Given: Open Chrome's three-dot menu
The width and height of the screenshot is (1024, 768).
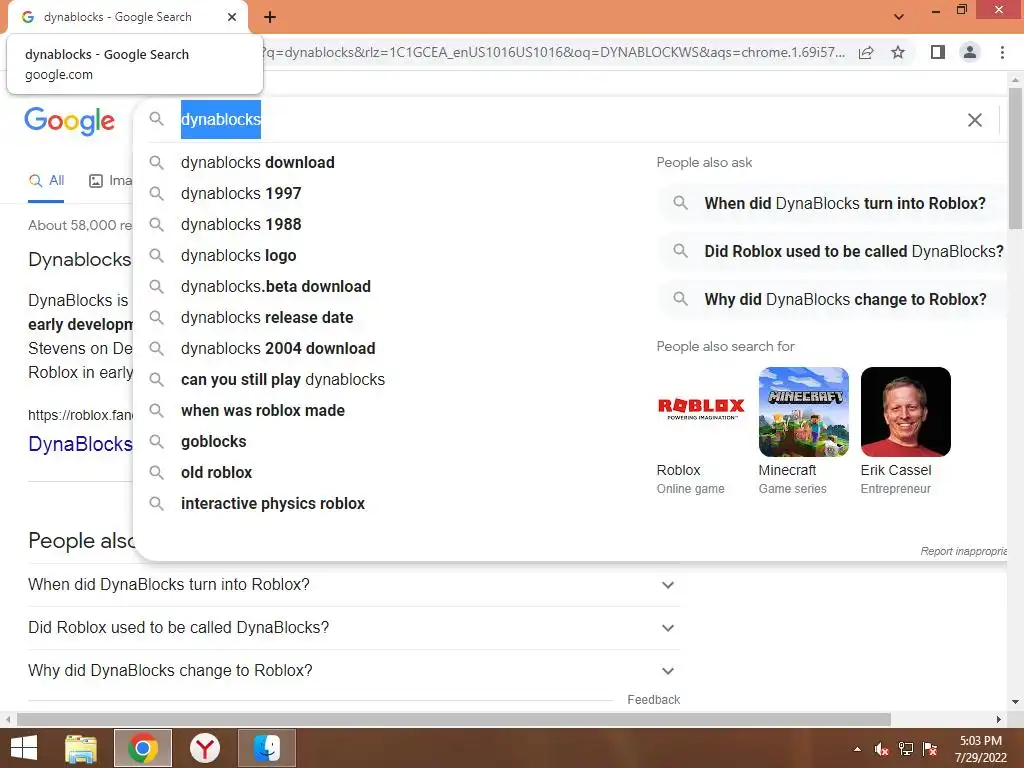Looking at the screenshot, I should coord(1002,52).
